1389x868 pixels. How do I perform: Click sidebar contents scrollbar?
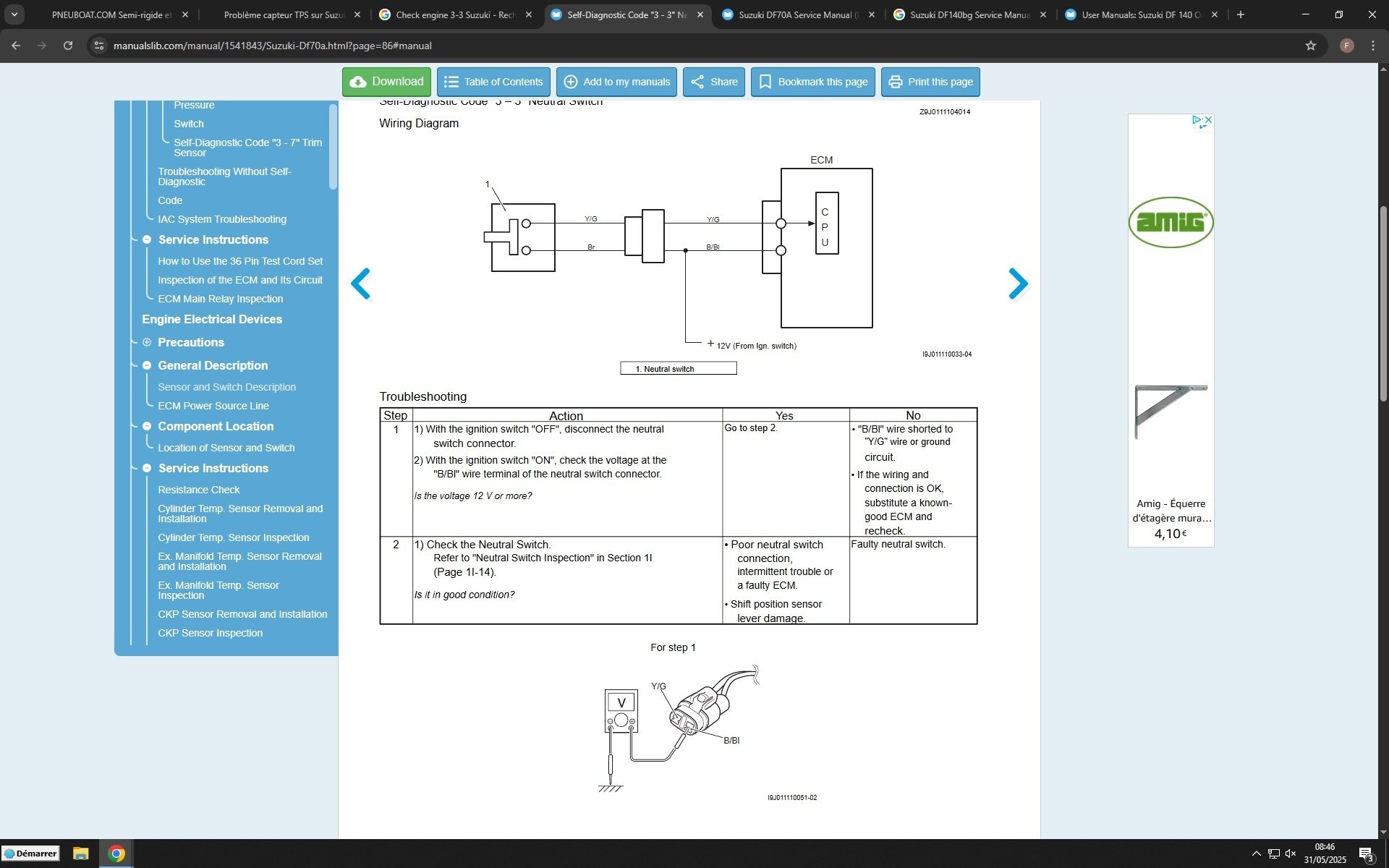[x=333, y=147]
